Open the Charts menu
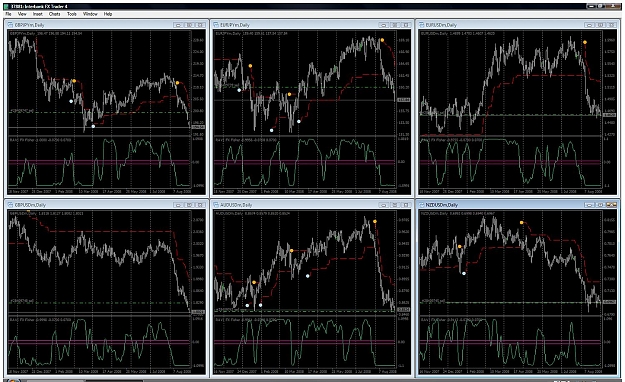This screenshot has width=625, height=382. [54, 14]
